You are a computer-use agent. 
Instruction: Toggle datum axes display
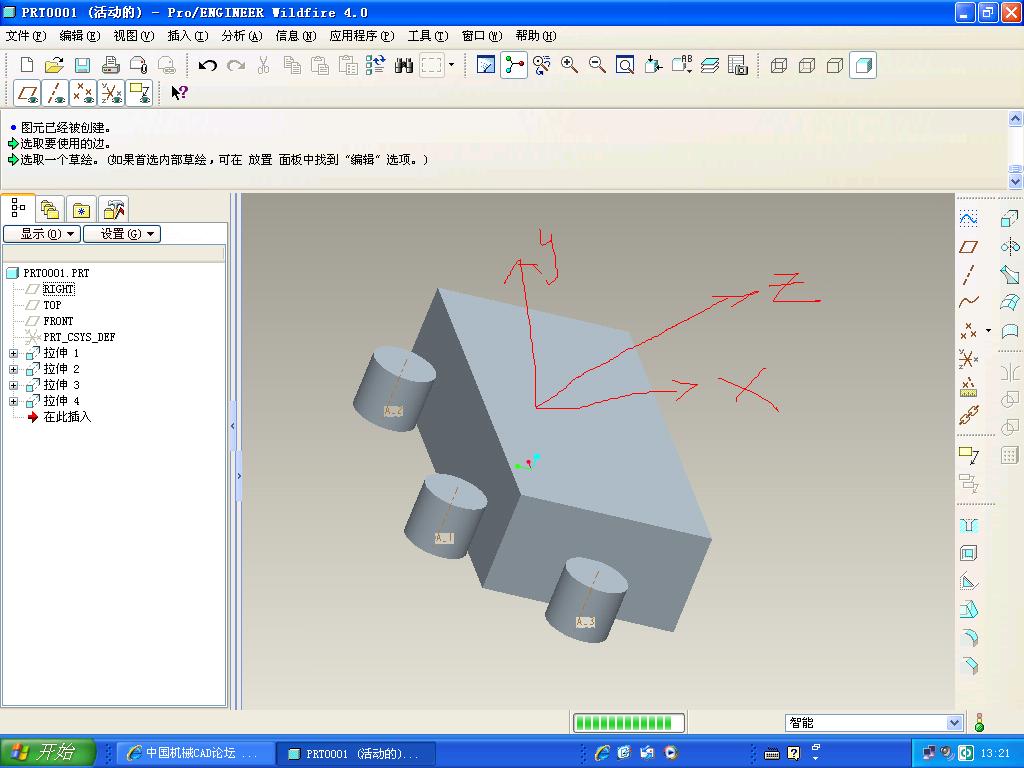click(x=56, y=93)
